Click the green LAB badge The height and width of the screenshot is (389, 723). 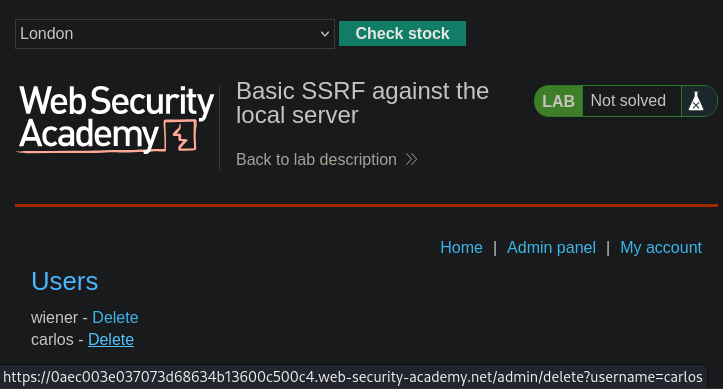click(x=558, y=101)
